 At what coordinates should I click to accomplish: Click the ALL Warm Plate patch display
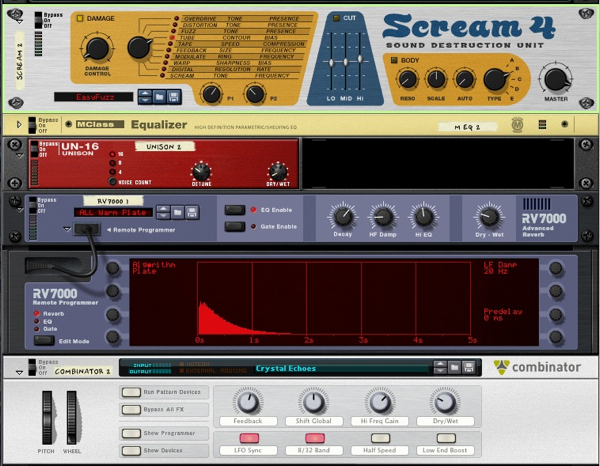(113, 212)
